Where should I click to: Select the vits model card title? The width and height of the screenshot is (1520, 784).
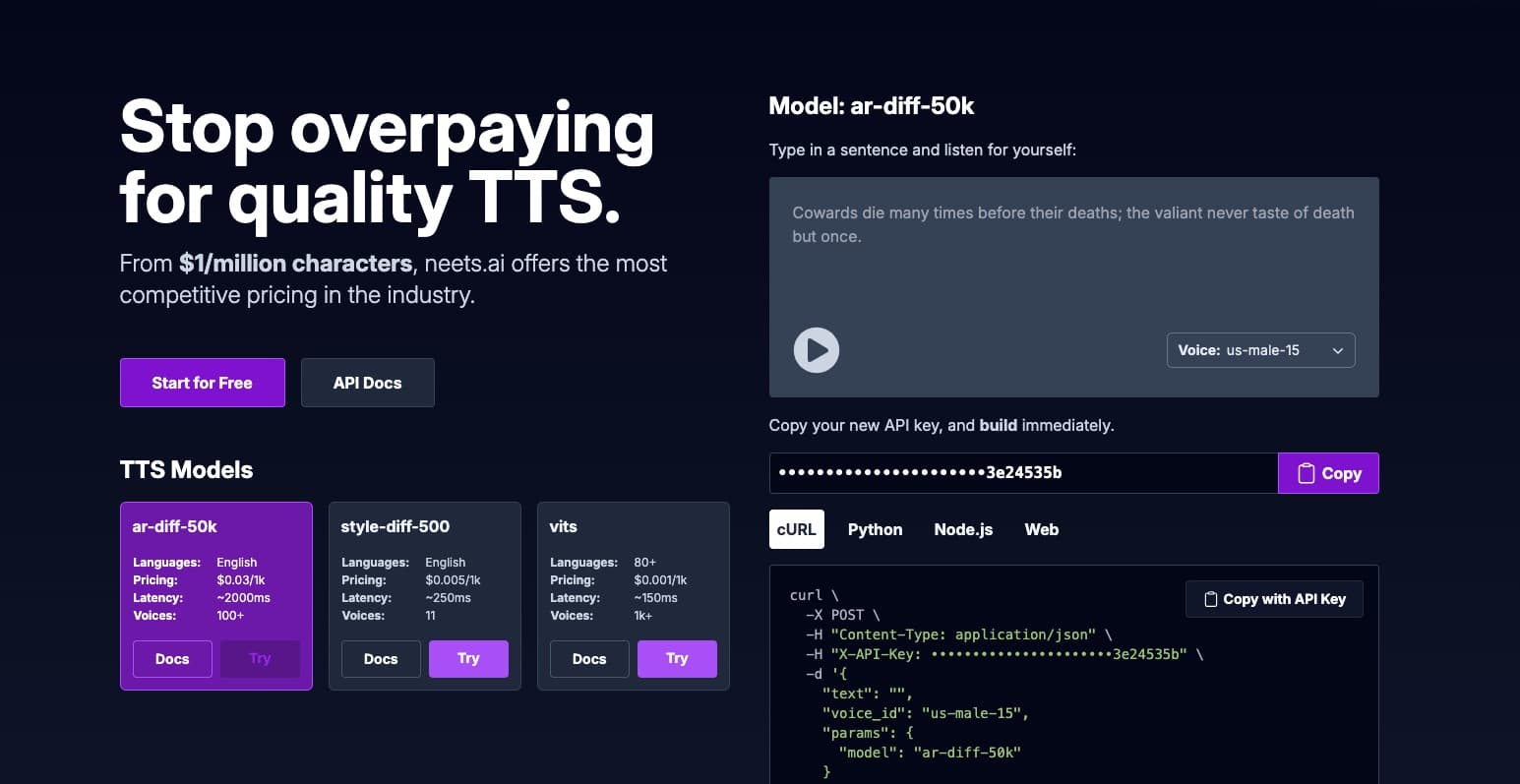[x=563, y=526]
